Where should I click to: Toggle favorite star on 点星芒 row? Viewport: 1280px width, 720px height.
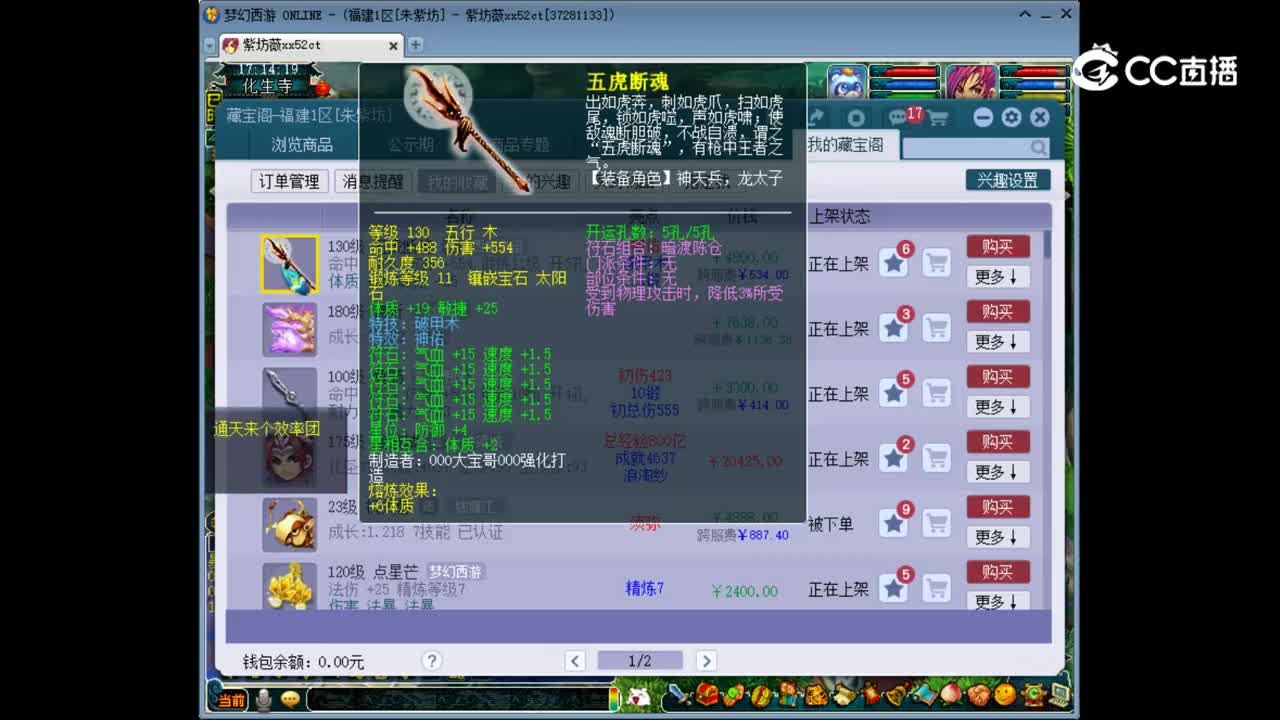coord(894,588)
